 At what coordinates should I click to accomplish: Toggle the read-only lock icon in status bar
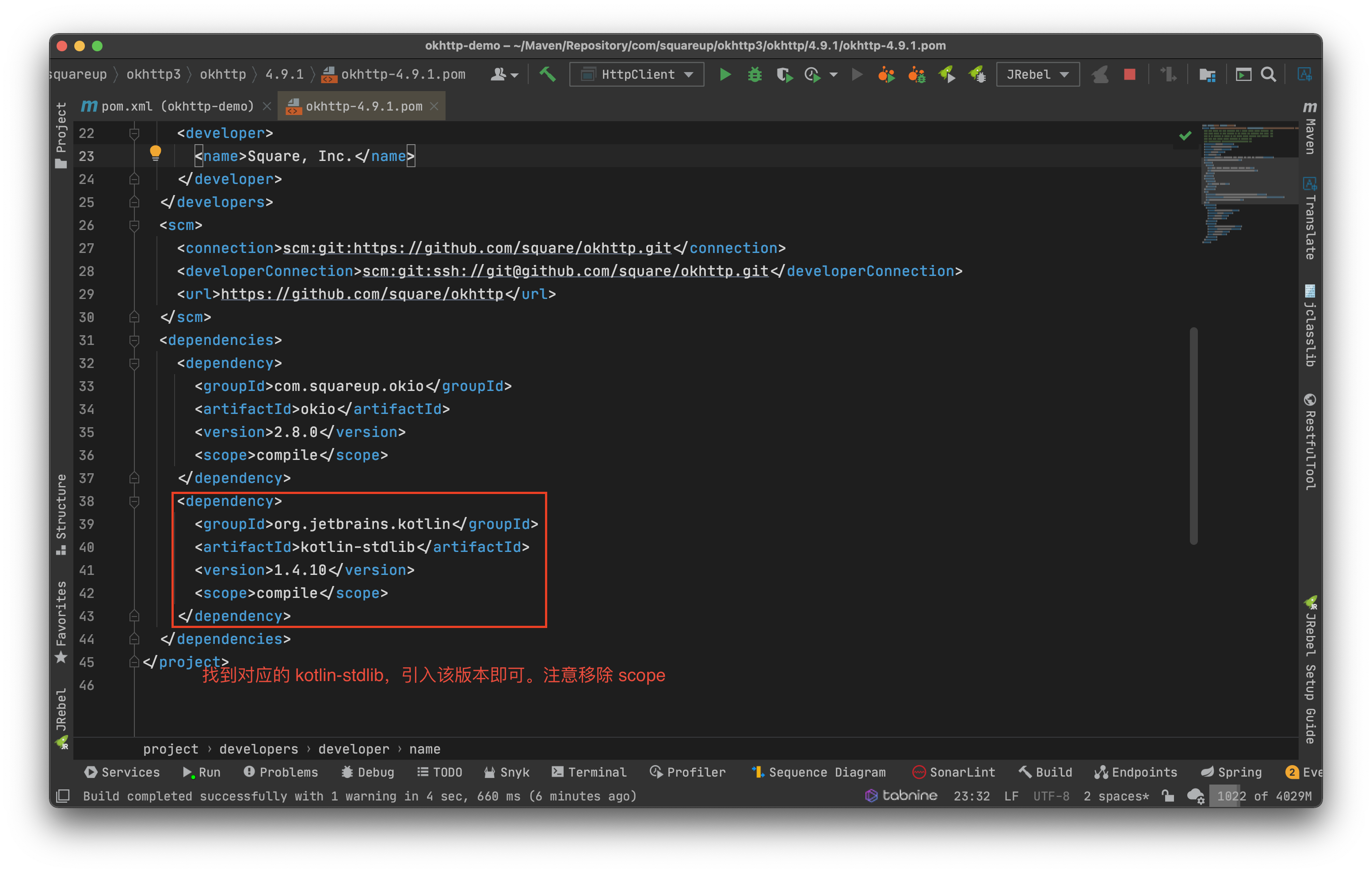1167,796
